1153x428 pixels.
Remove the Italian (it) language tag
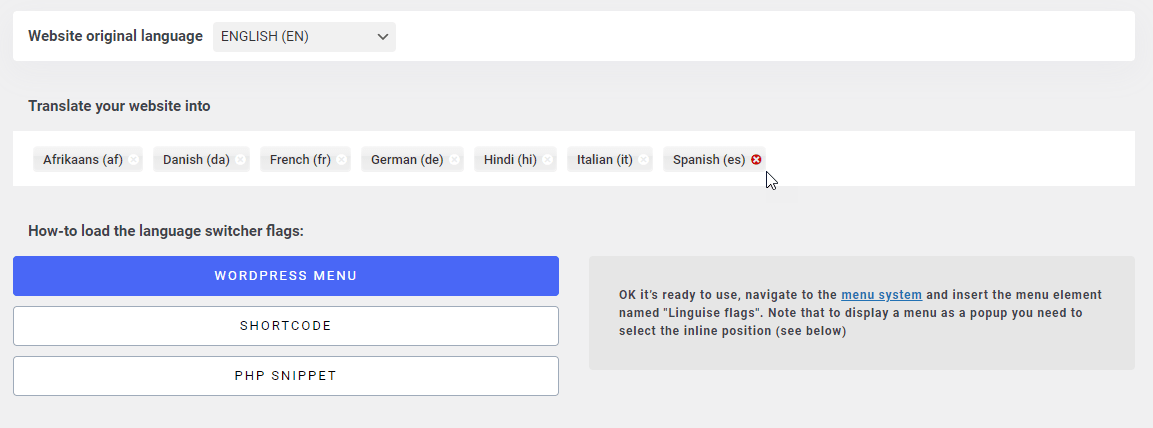(644, 160)
